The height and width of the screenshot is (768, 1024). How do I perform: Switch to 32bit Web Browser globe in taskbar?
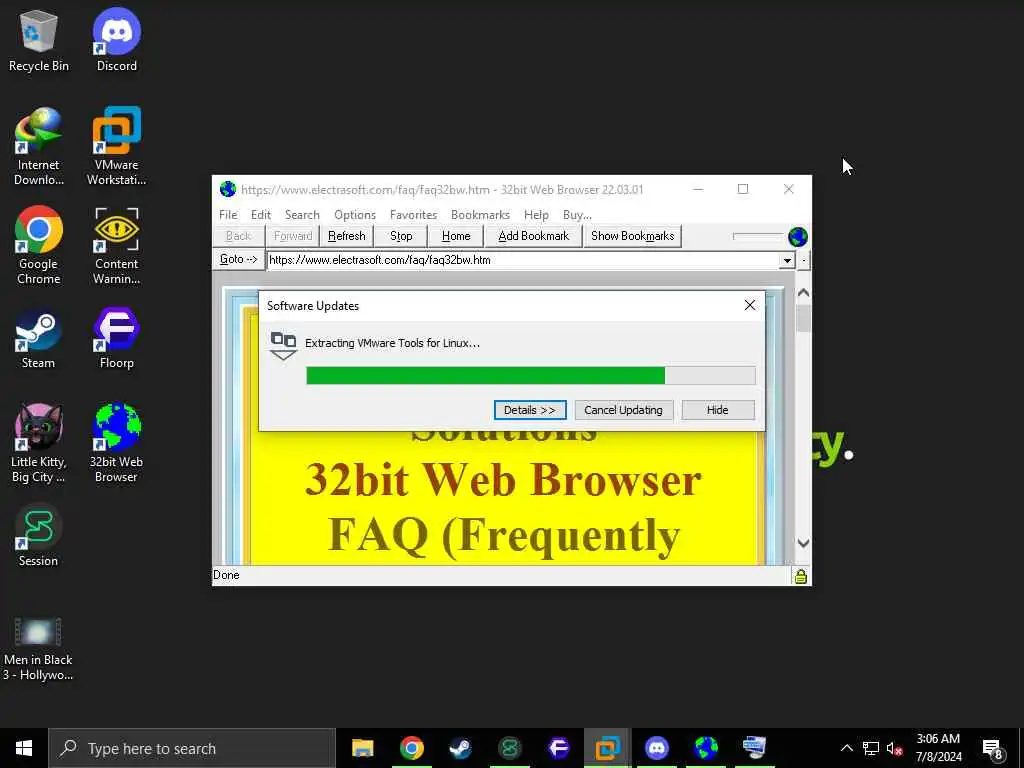pos(705,748)
